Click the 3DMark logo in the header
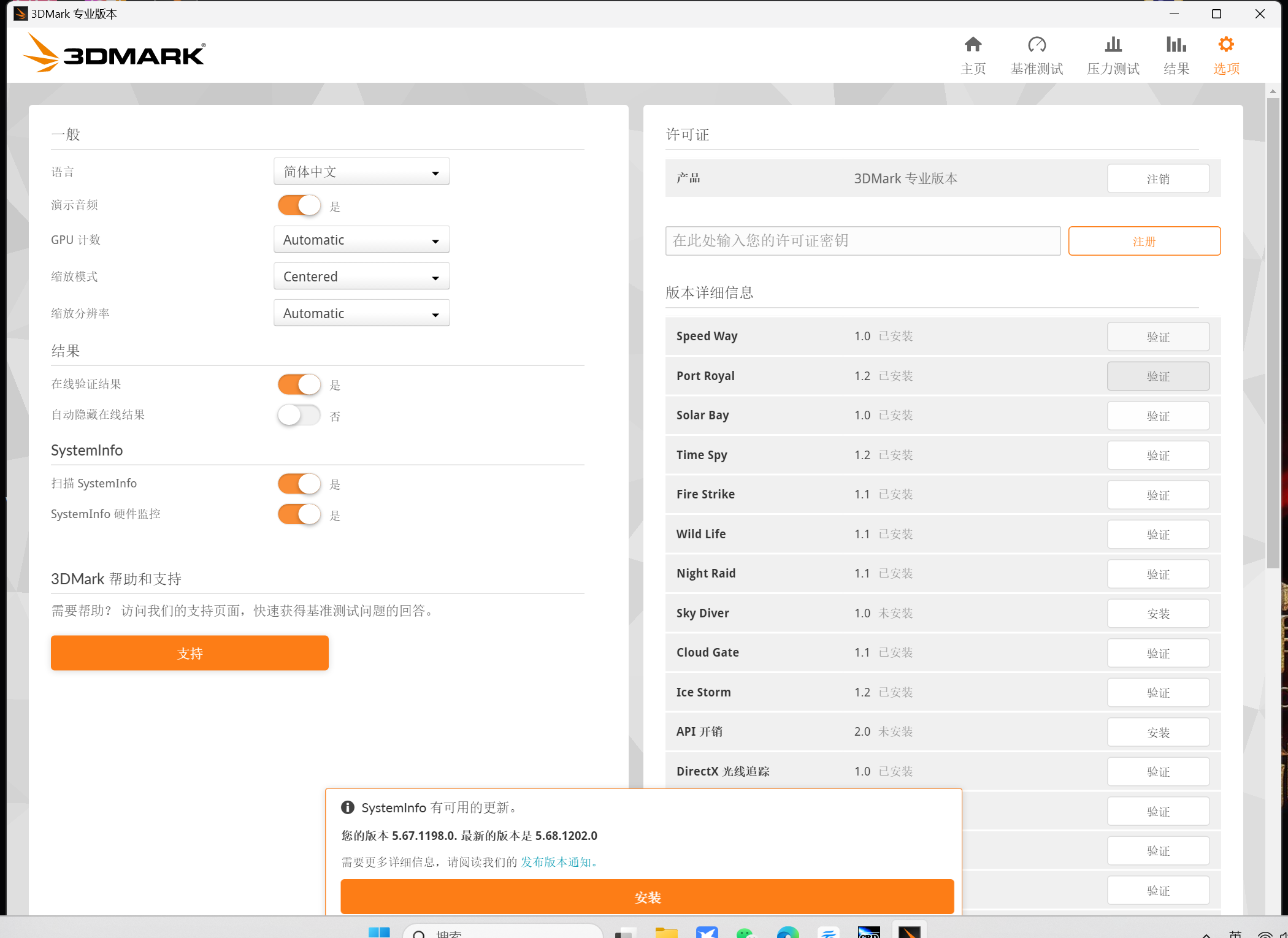Screen dimensions: 1288x938 point(114,53)
